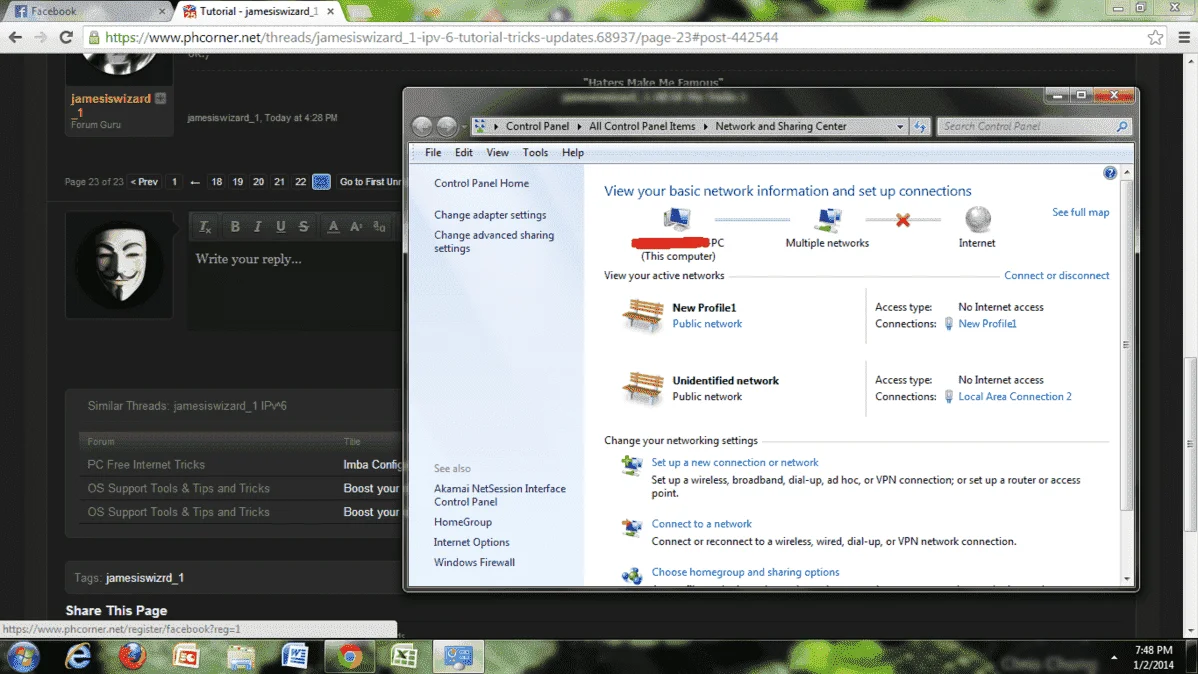Open File Explorer from taskbar
Viewport: 1198px width, 674px height.
(241, 656)
